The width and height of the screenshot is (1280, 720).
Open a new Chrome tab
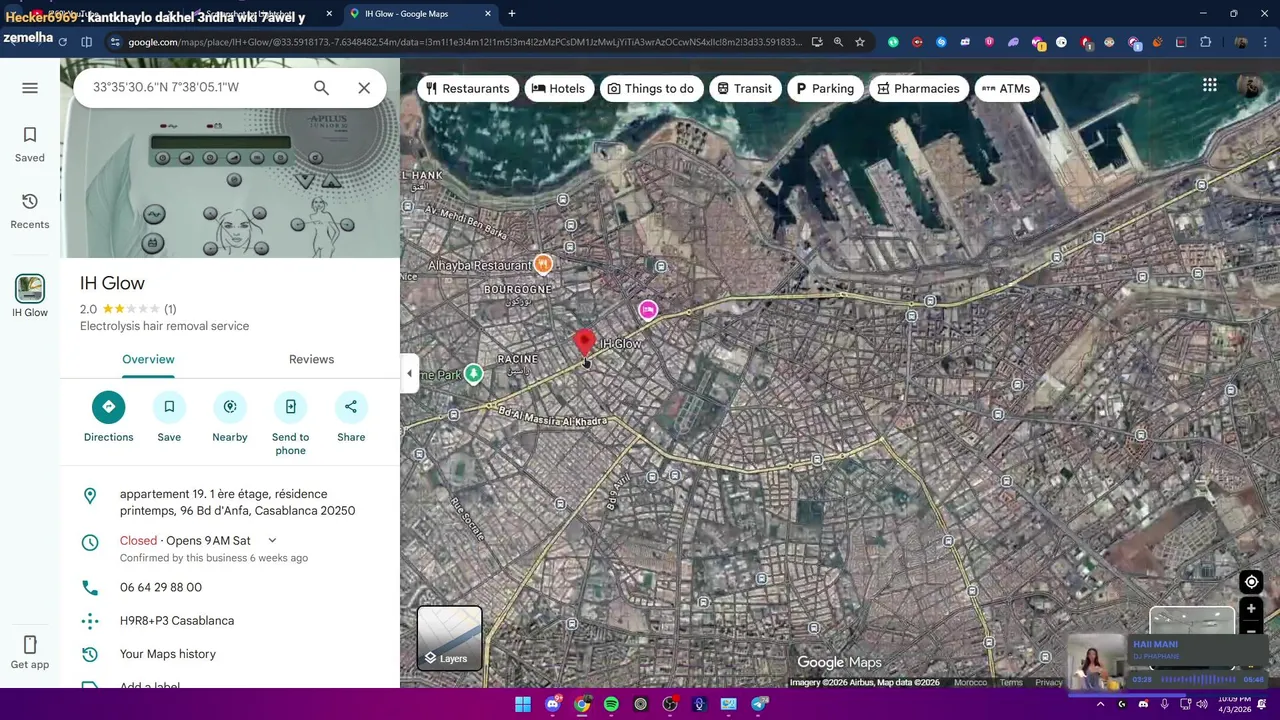click(512, 14)
